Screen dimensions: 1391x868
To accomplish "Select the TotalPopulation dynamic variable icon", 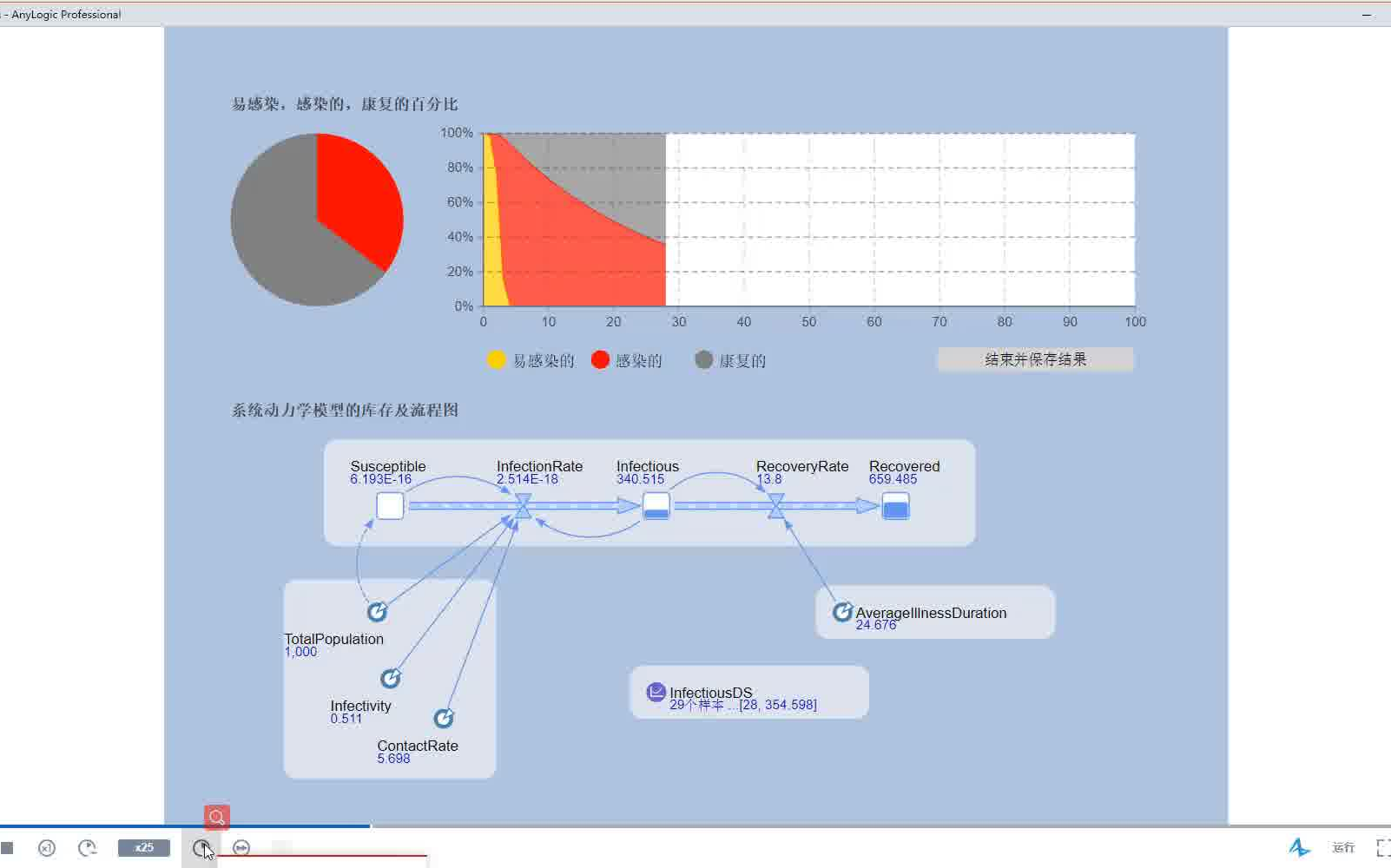I will coord(377,612).
